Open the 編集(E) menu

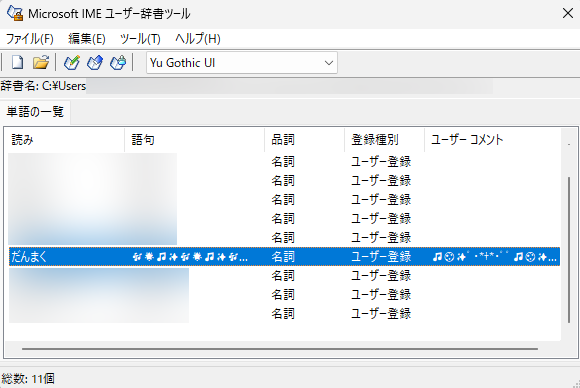(87, 38)
